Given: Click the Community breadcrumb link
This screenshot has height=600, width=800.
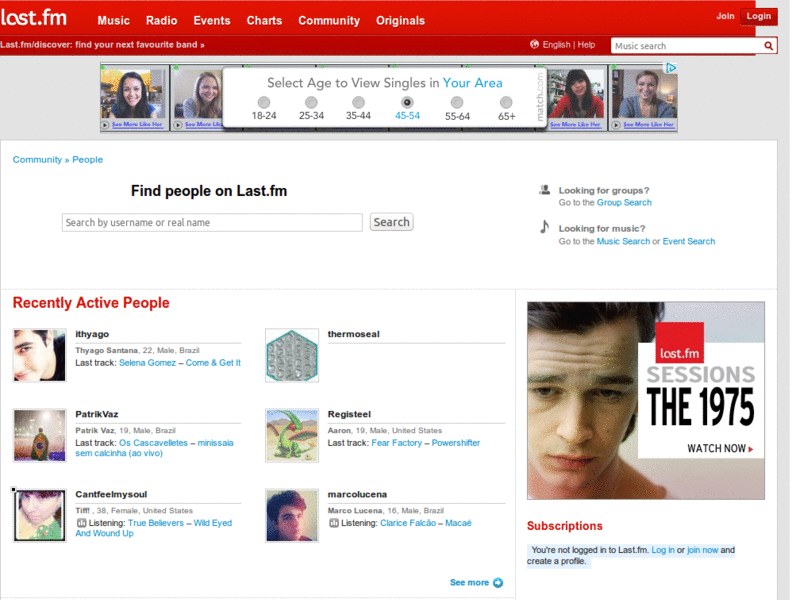Looking at the screenshot, I should click(37, 160).
